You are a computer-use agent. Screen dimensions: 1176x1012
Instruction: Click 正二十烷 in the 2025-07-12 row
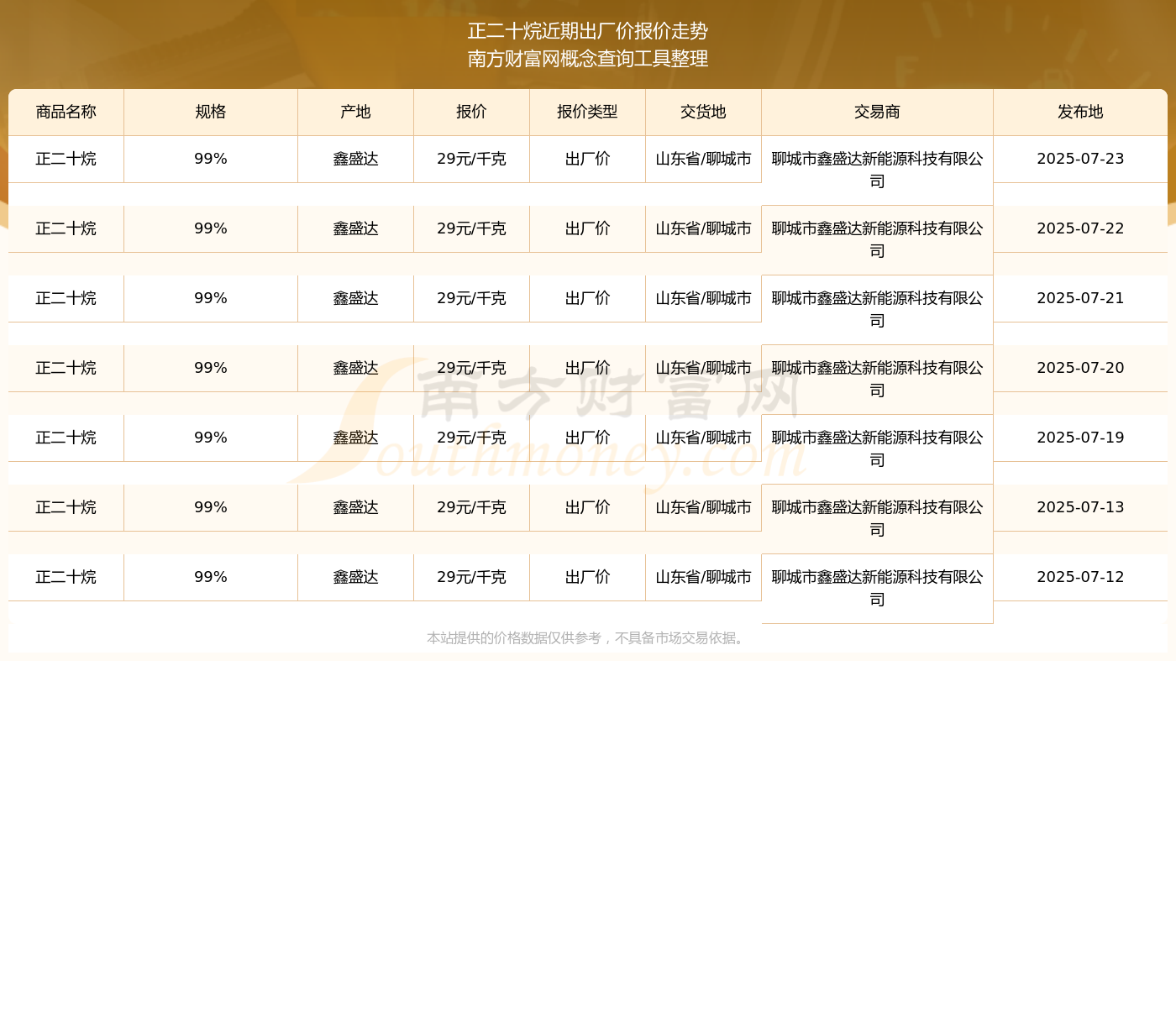pyautogui.click(x=66, y=577)
